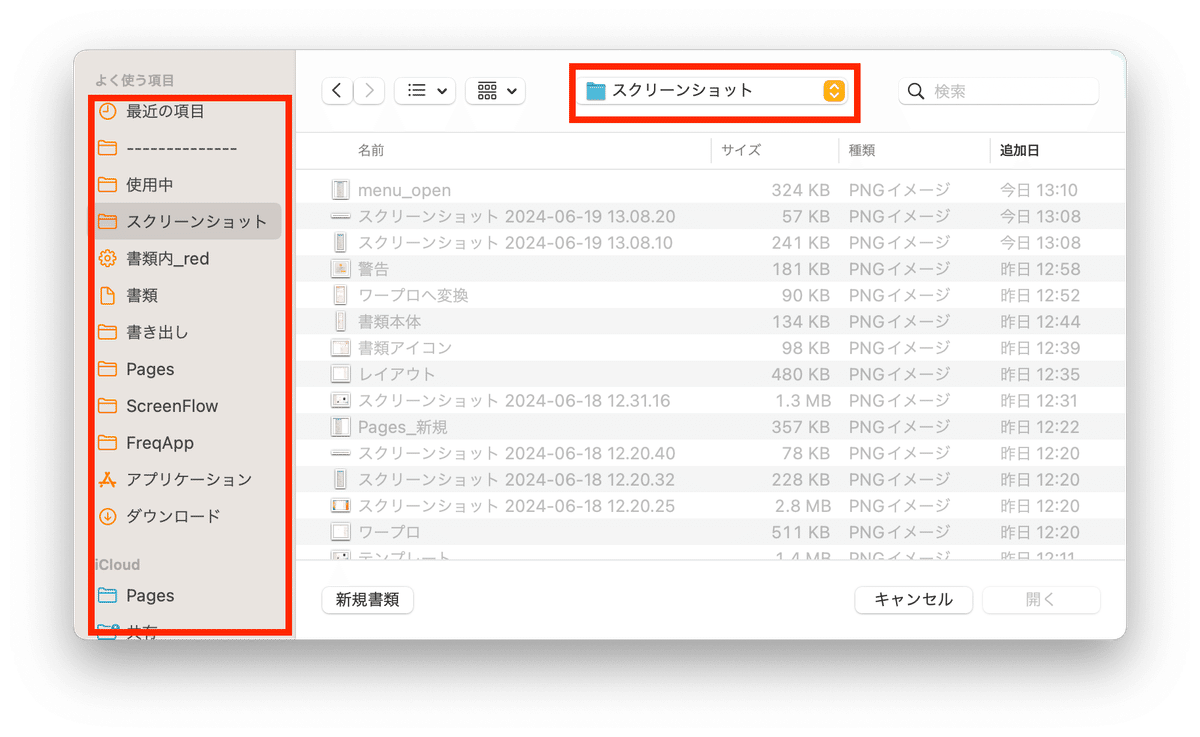Go back with the left chevron button
This screenshot has width=1200, height=737.
tap(337, 91)
